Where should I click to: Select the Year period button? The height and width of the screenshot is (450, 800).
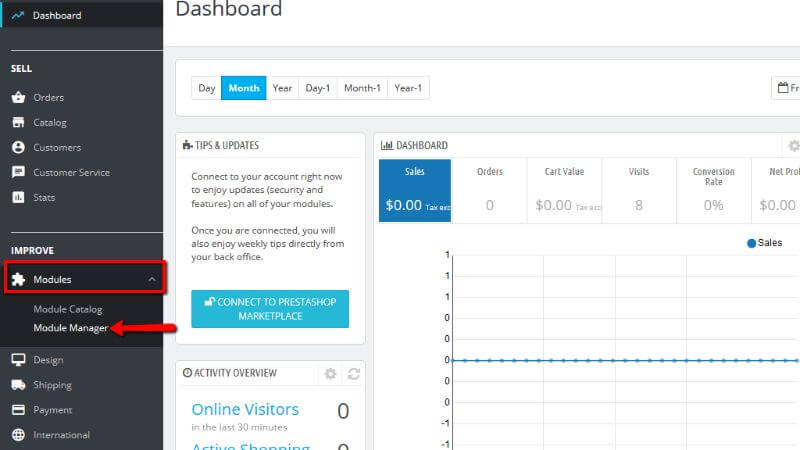click(x=282, y=88)
